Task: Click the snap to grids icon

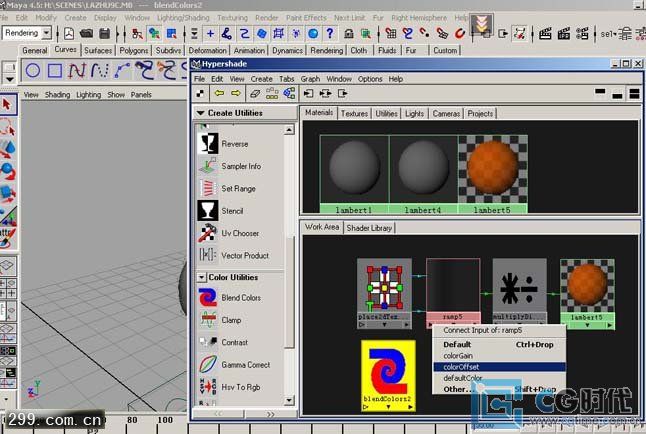Action: (391, 33)
